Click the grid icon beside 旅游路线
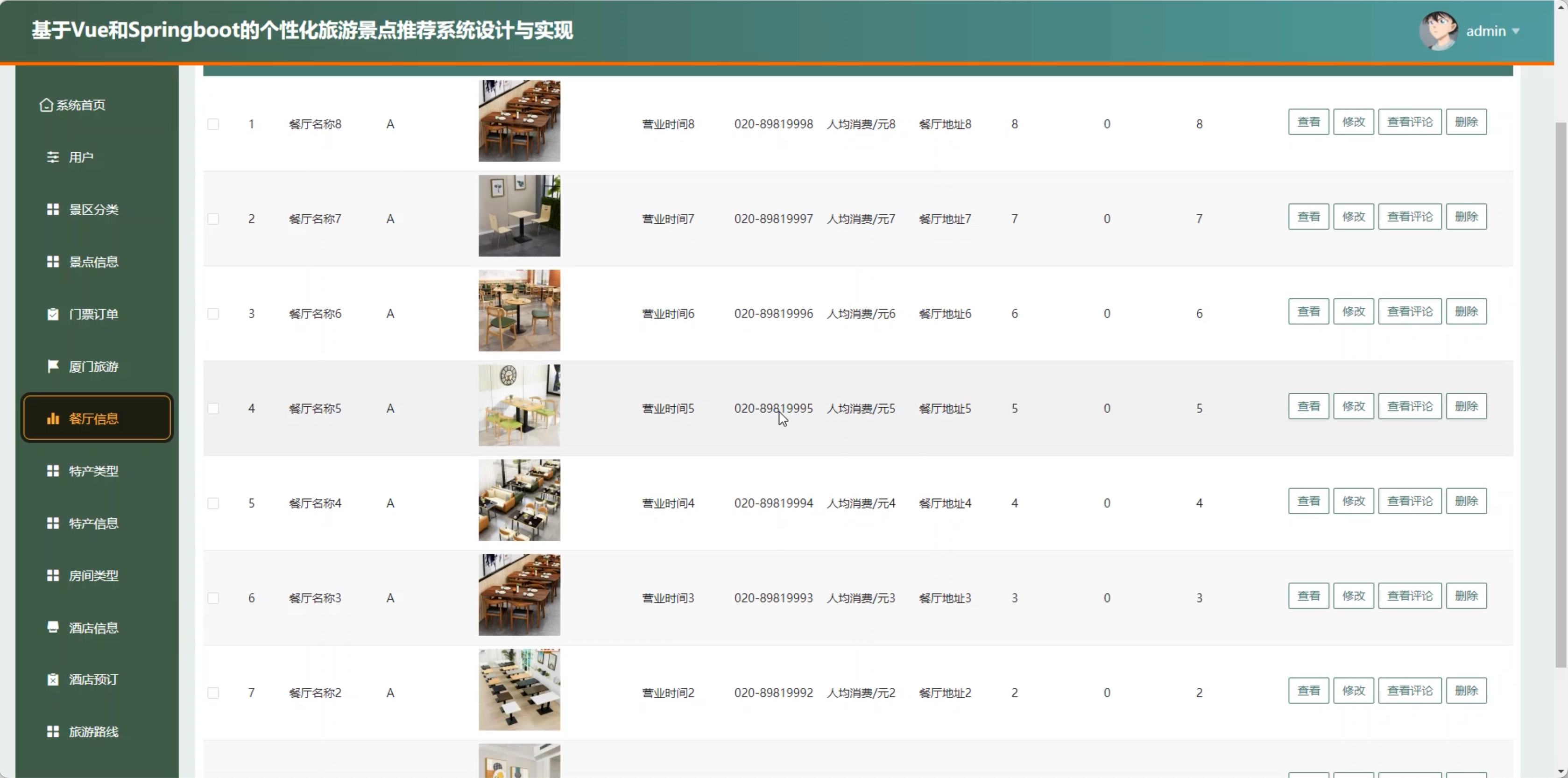 pos(53,732)
